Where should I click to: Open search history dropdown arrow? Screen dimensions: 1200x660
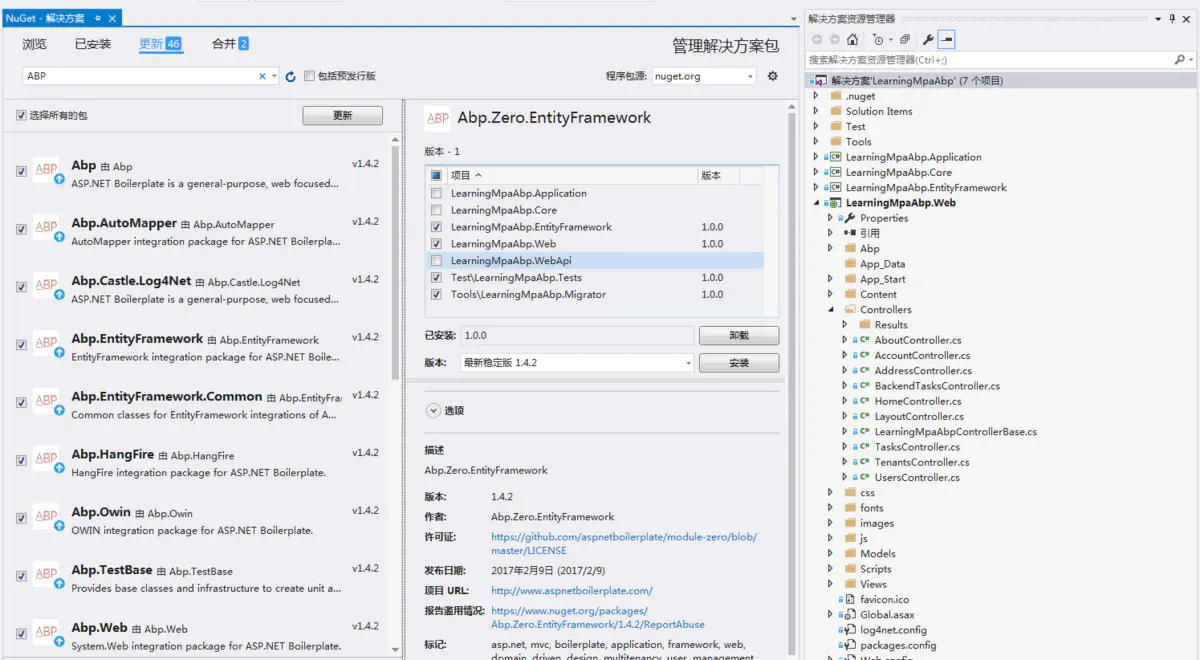tap(276, 76)
